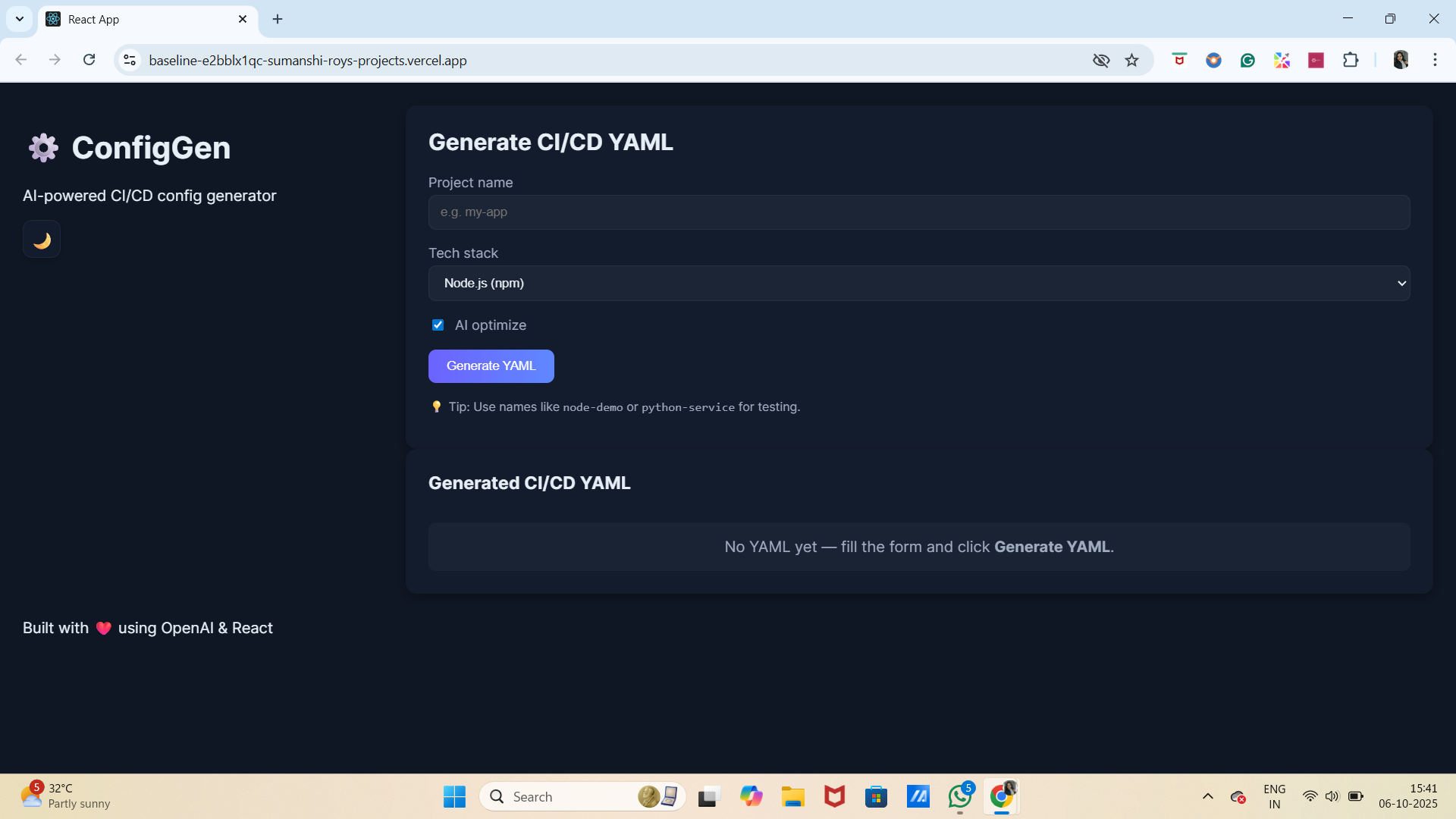
Task: Open the Windows Start menu
Action: [x=454, y=796]
